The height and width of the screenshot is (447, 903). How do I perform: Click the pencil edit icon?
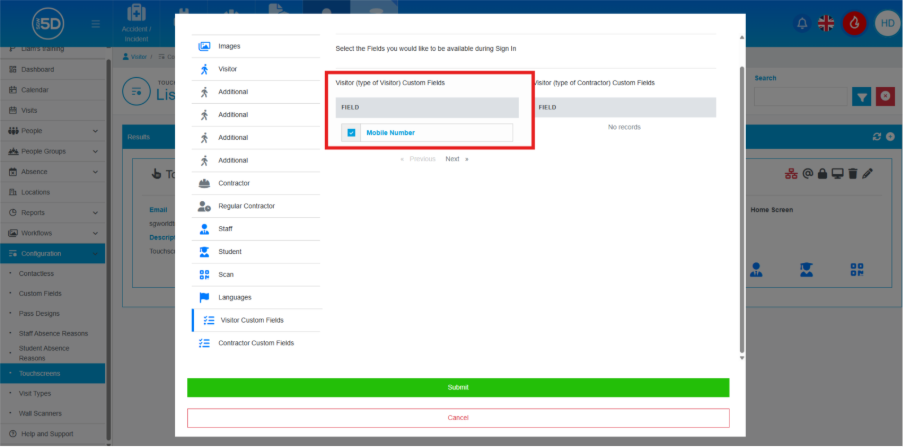point(868,173)
